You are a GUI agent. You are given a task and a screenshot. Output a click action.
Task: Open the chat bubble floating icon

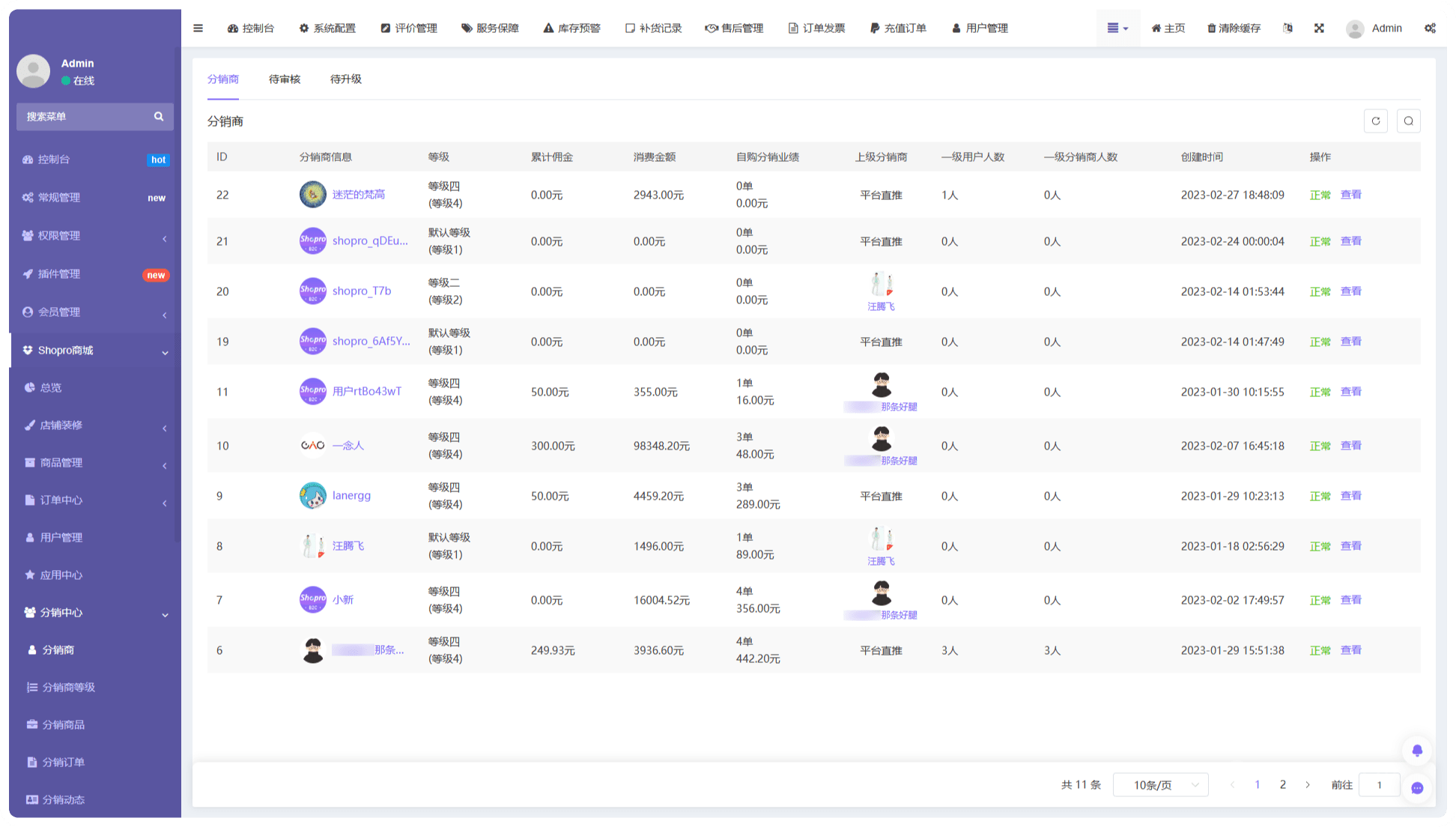1417,788
